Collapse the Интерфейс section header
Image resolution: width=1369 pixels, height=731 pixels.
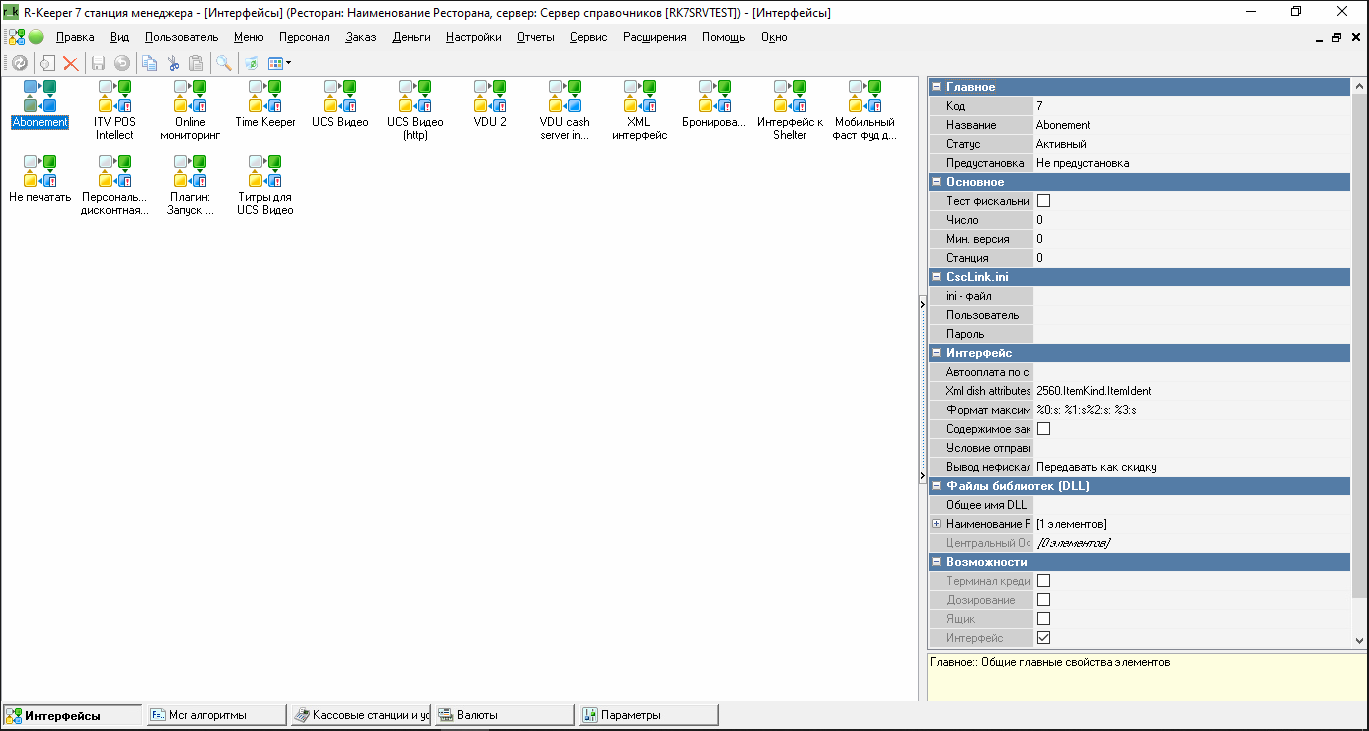[x=936, y=353]
